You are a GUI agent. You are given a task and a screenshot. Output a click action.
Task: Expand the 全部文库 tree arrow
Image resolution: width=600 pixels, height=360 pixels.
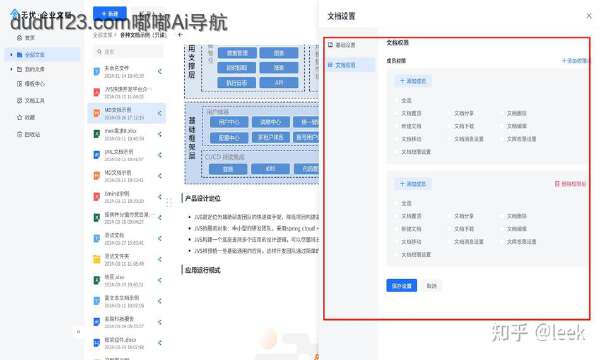coord(11,55)
